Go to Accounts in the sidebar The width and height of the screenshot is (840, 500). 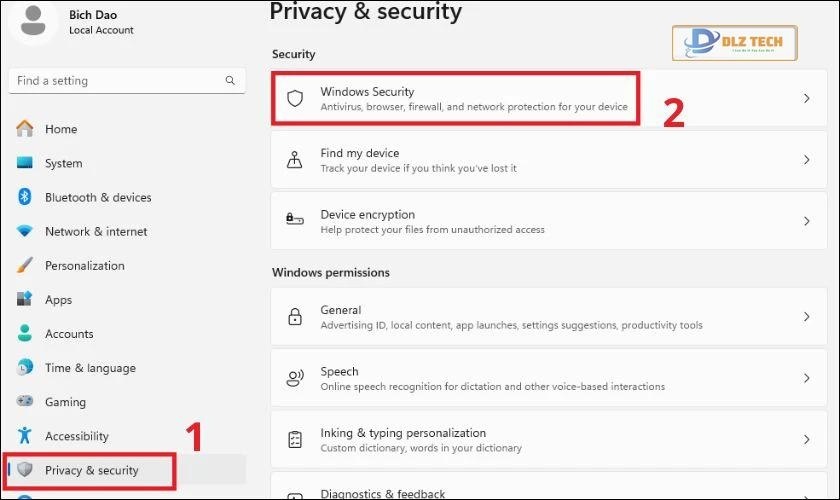click(69, 334)
